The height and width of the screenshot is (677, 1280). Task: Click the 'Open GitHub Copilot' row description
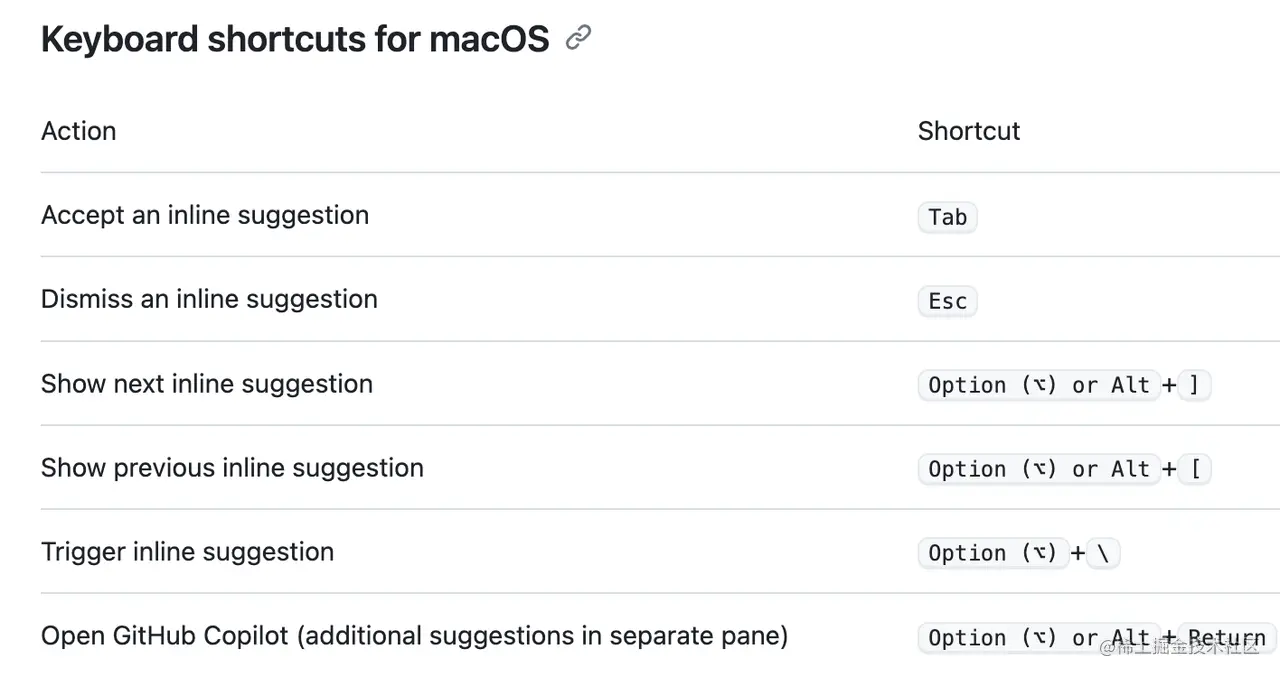pyautogui.click(x=414, y=636)
